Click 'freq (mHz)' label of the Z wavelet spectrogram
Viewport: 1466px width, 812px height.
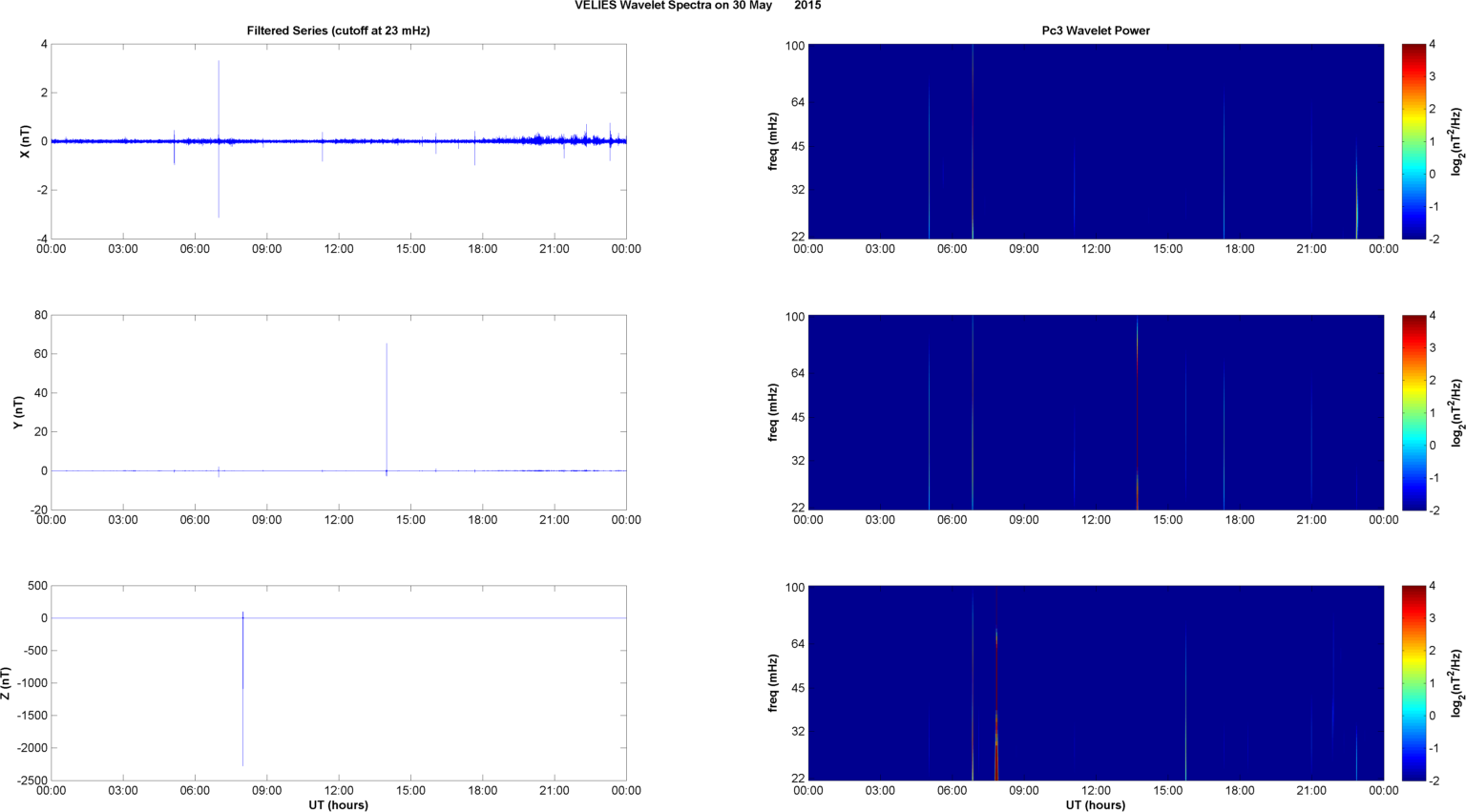[774, 683]
